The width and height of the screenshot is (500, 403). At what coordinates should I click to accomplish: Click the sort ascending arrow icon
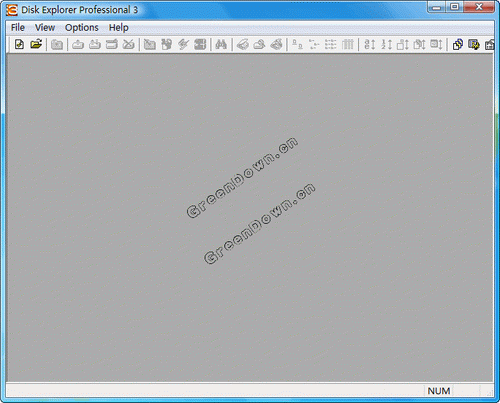[x=370, y=44]
